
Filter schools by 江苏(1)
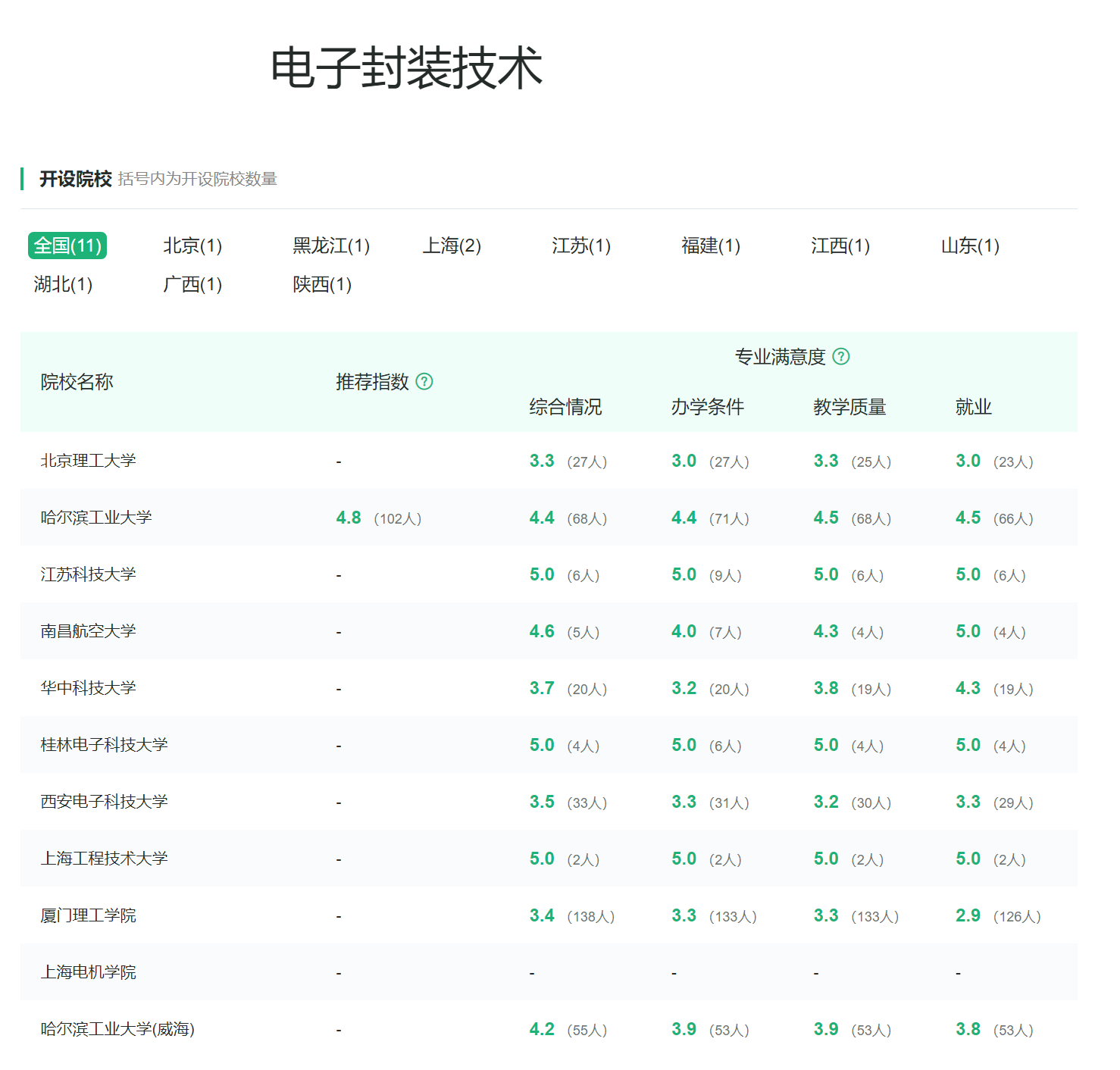point(580,245)
